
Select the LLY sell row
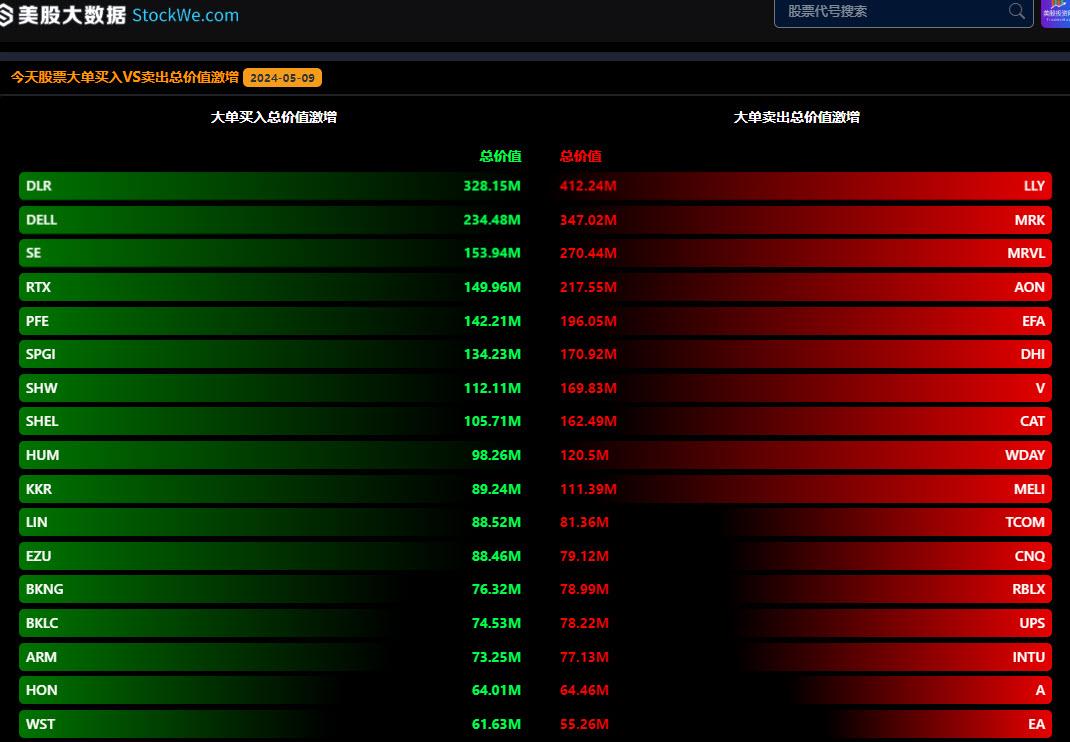click(x=803, y=186)
